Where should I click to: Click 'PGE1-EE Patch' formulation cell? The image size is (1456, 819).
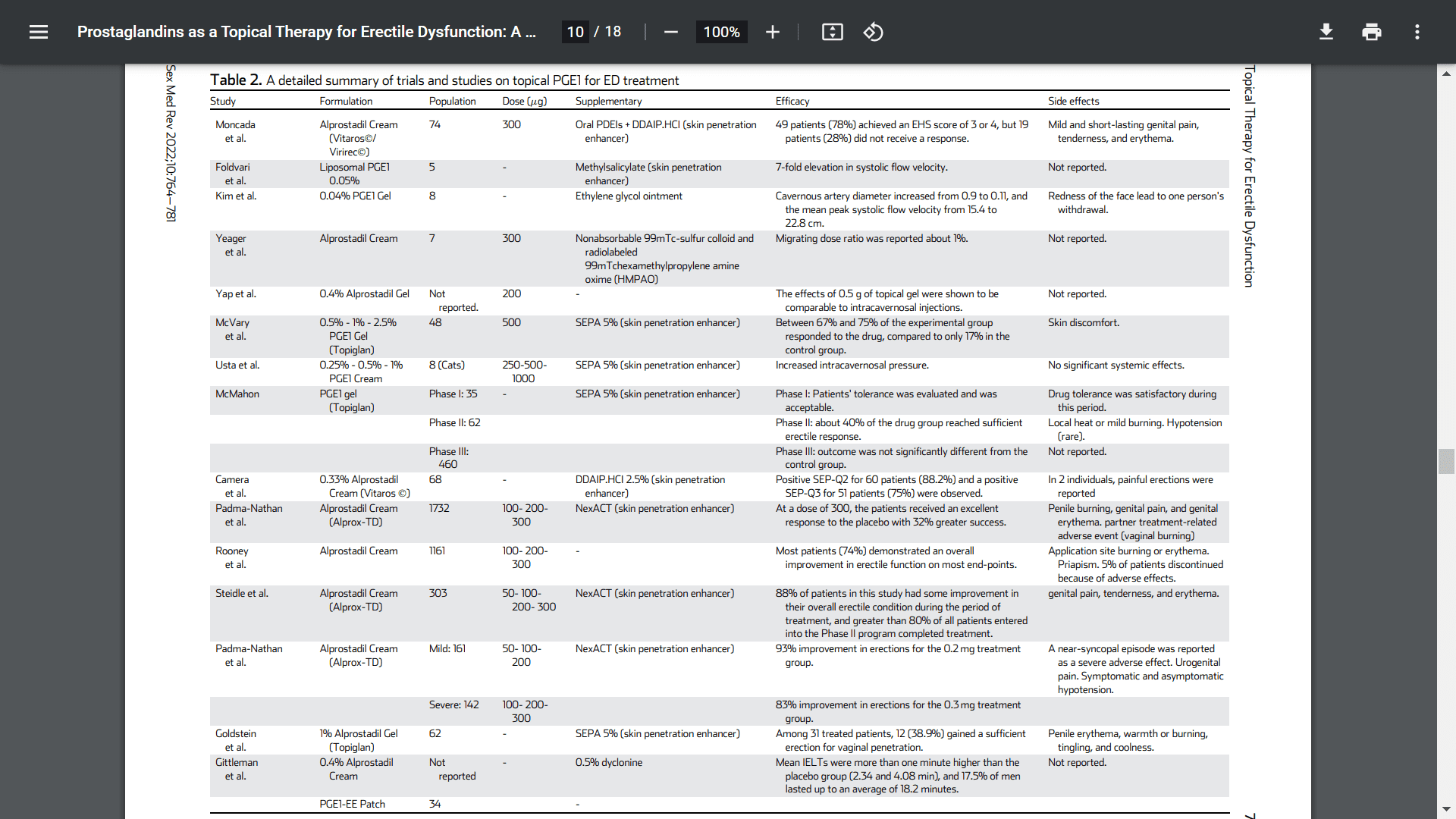tap(352, 804)
